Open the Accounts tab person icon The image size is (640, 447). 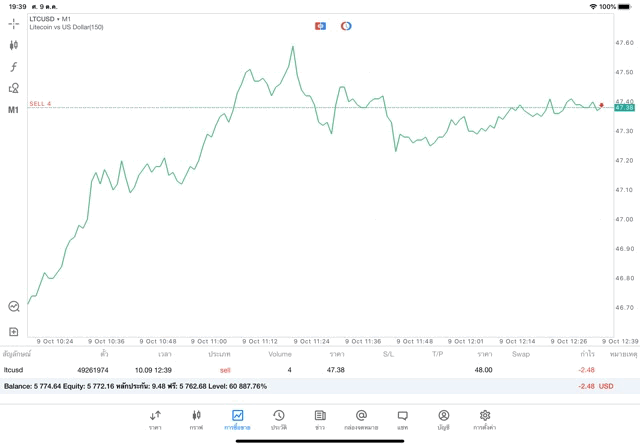pos(444,420)
